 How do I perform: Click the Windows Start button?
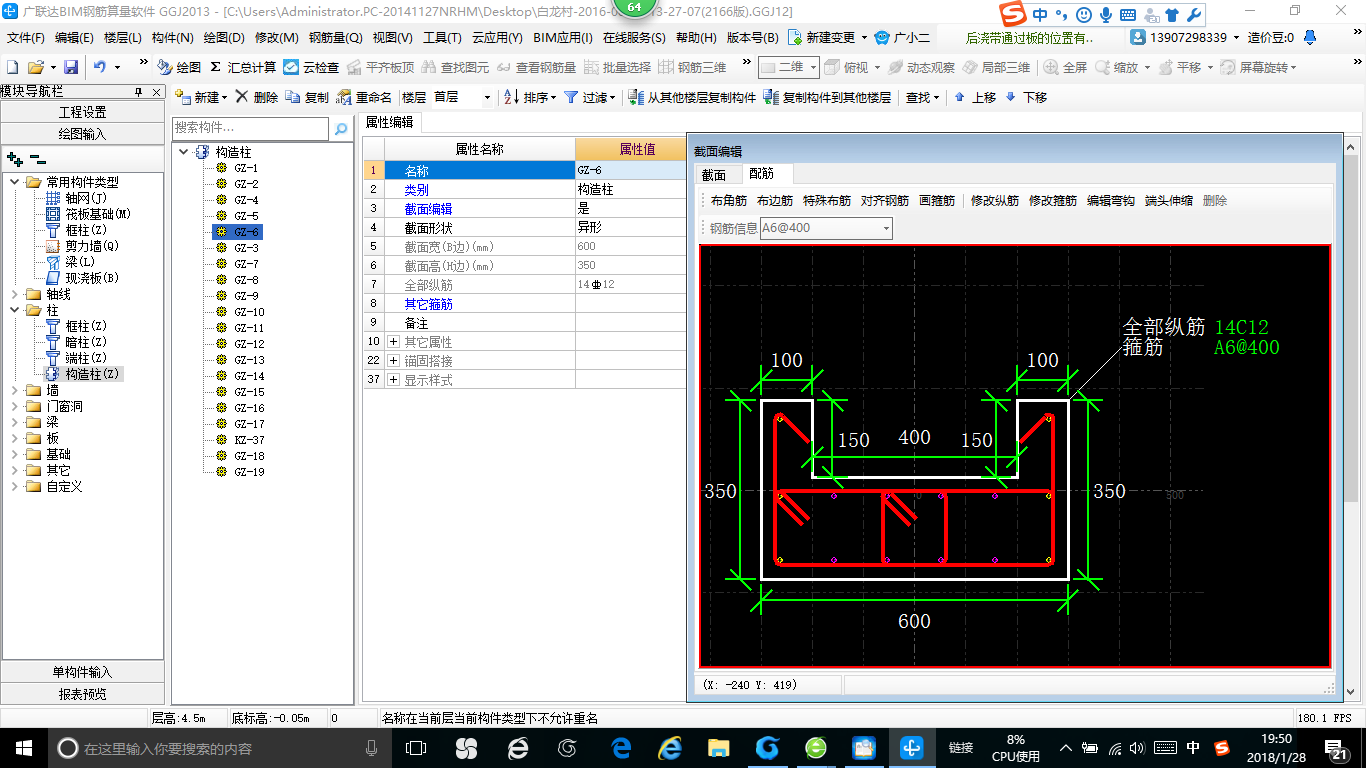tap(23, 747)
